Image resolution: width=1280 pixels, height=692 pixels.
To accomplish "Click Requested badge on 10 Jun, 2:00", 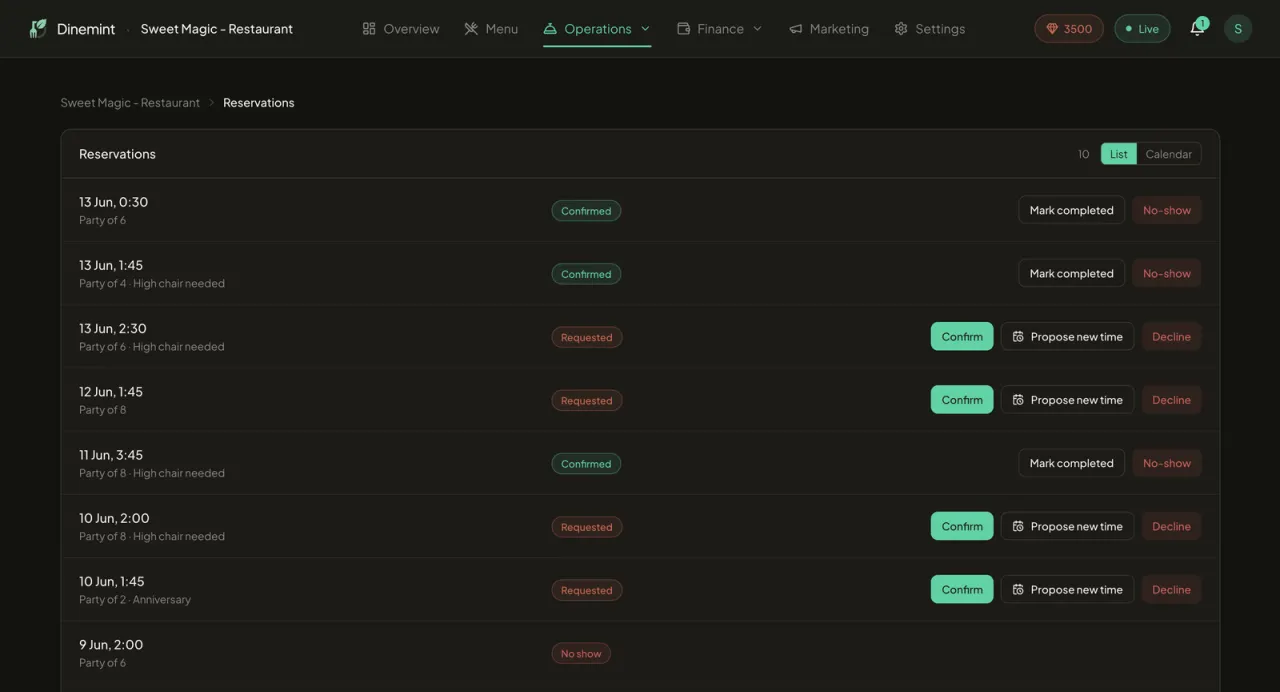I will 587,526.
